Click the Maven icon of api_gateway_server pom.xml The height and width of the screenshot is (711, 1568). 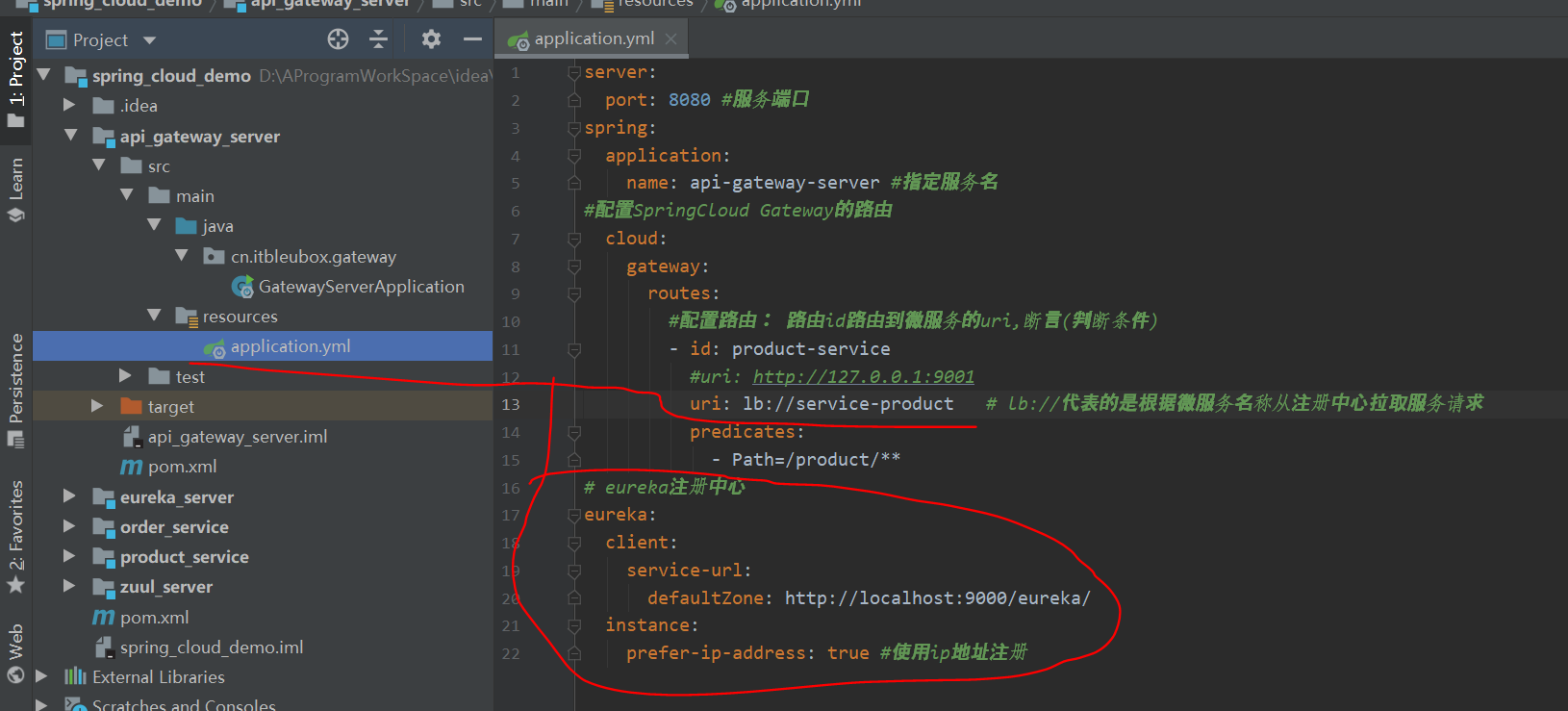(x=131, y=467)
